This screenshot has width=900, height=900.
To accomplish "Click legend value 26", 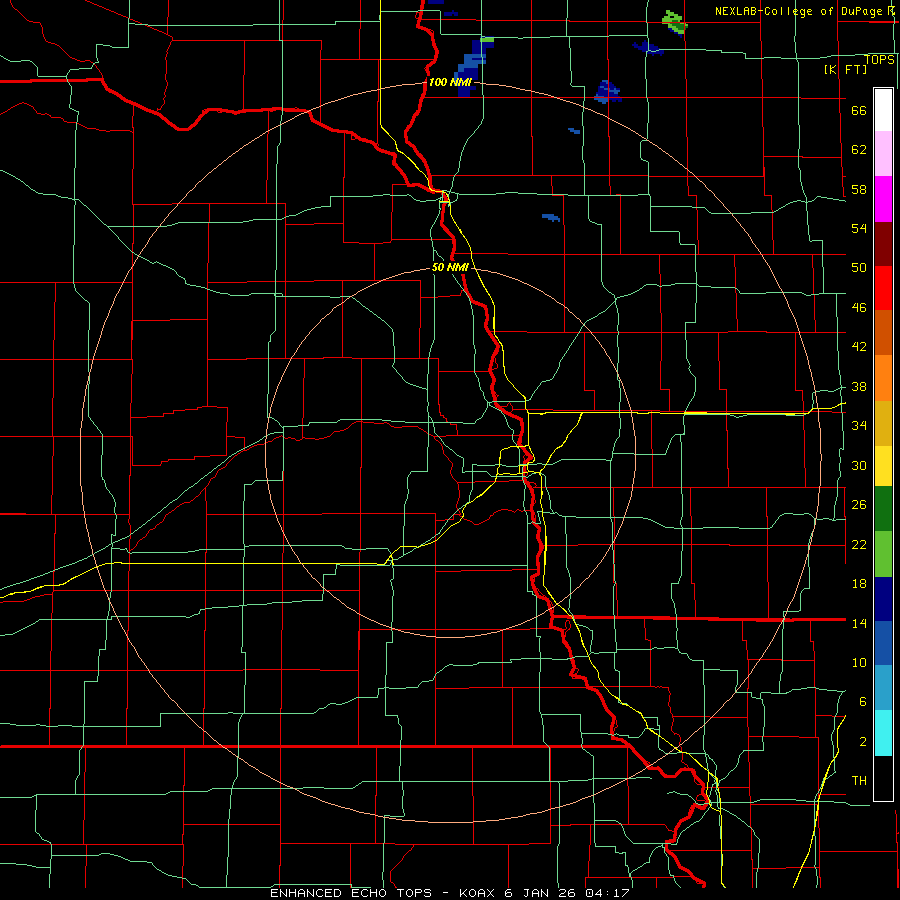I will (859, 505).
